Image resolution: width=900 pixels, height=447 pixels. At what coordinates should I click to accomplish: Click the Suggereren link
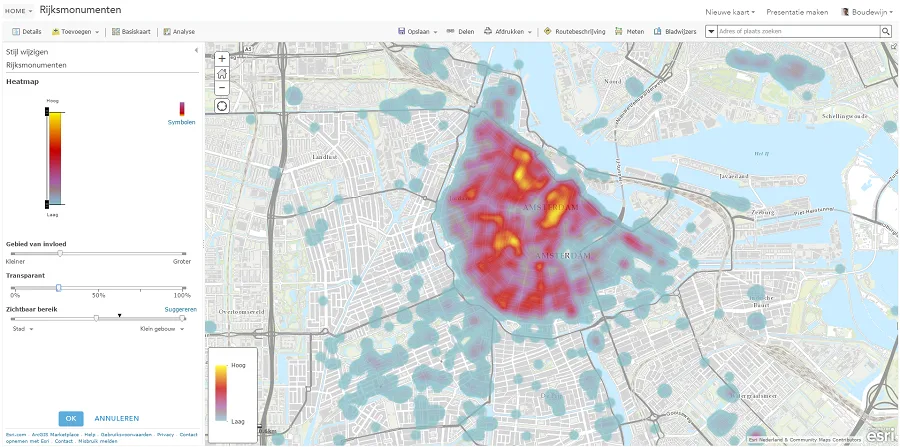tap(180, 310)
